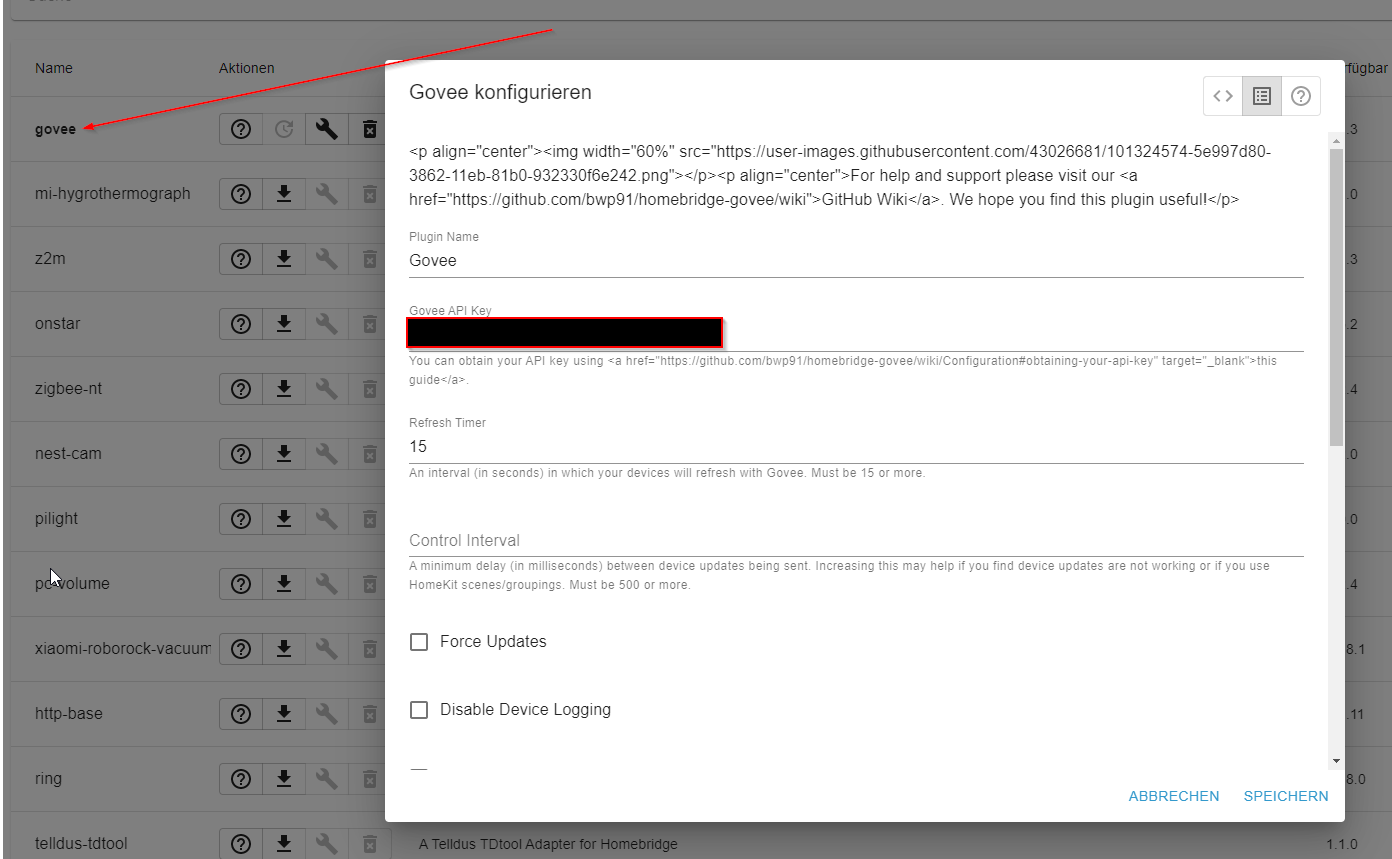Click the dialog scrollbar down arrow
Image resolution: width=1392 pixels, height=859 pixels.
point(1337,761)
